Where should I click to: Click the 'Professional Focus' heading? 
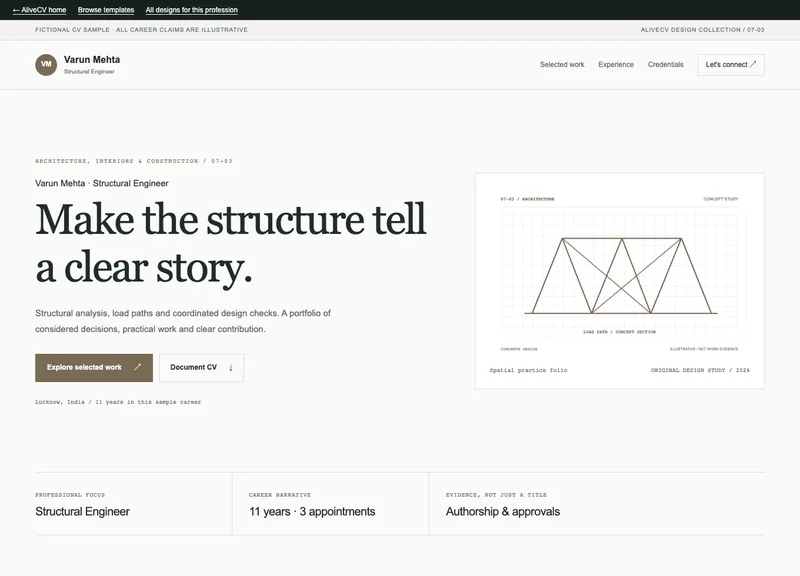tap(70, 494)
